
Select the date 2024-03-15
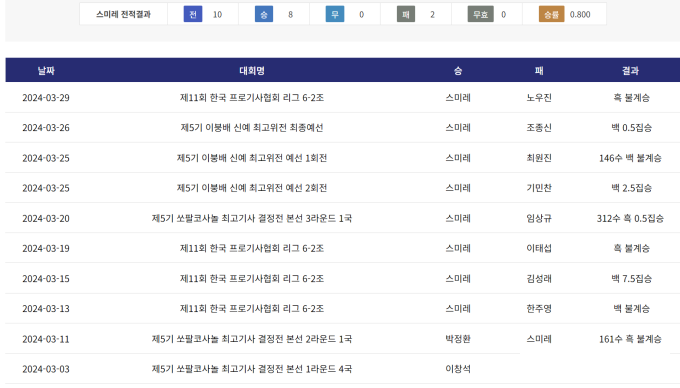pyautogui.click(x=46, y=278)
